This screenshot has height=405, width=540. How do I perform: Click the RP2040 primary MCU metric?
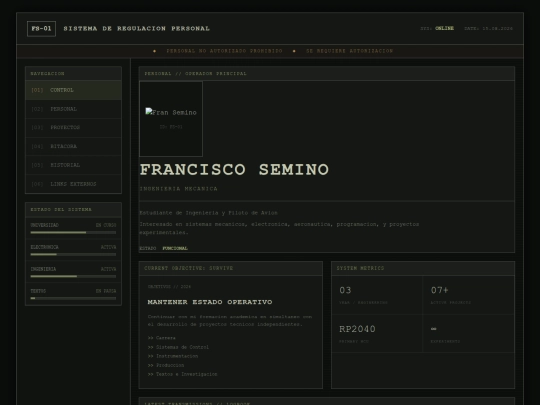point(357,329)
